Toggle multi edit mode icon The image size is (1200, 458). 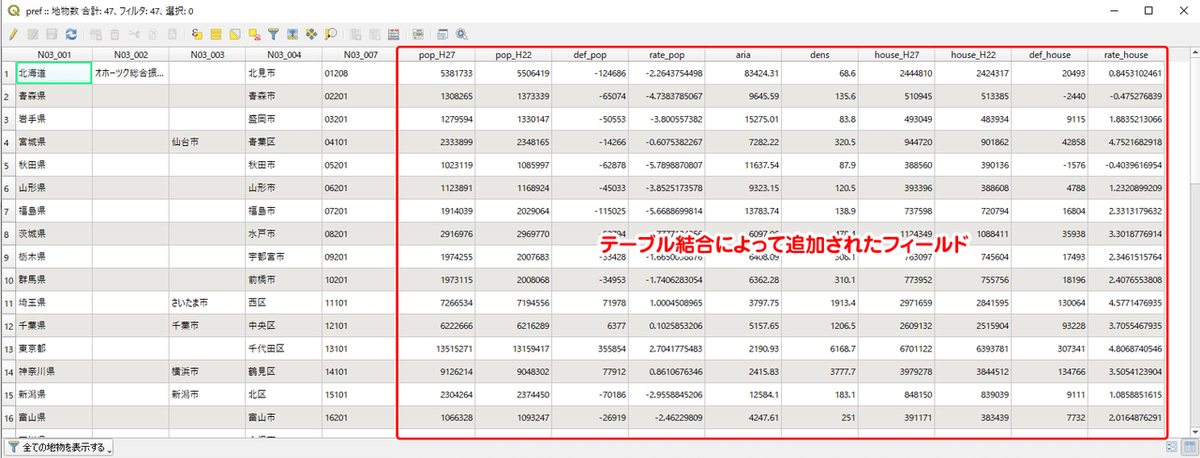[33, 34]
